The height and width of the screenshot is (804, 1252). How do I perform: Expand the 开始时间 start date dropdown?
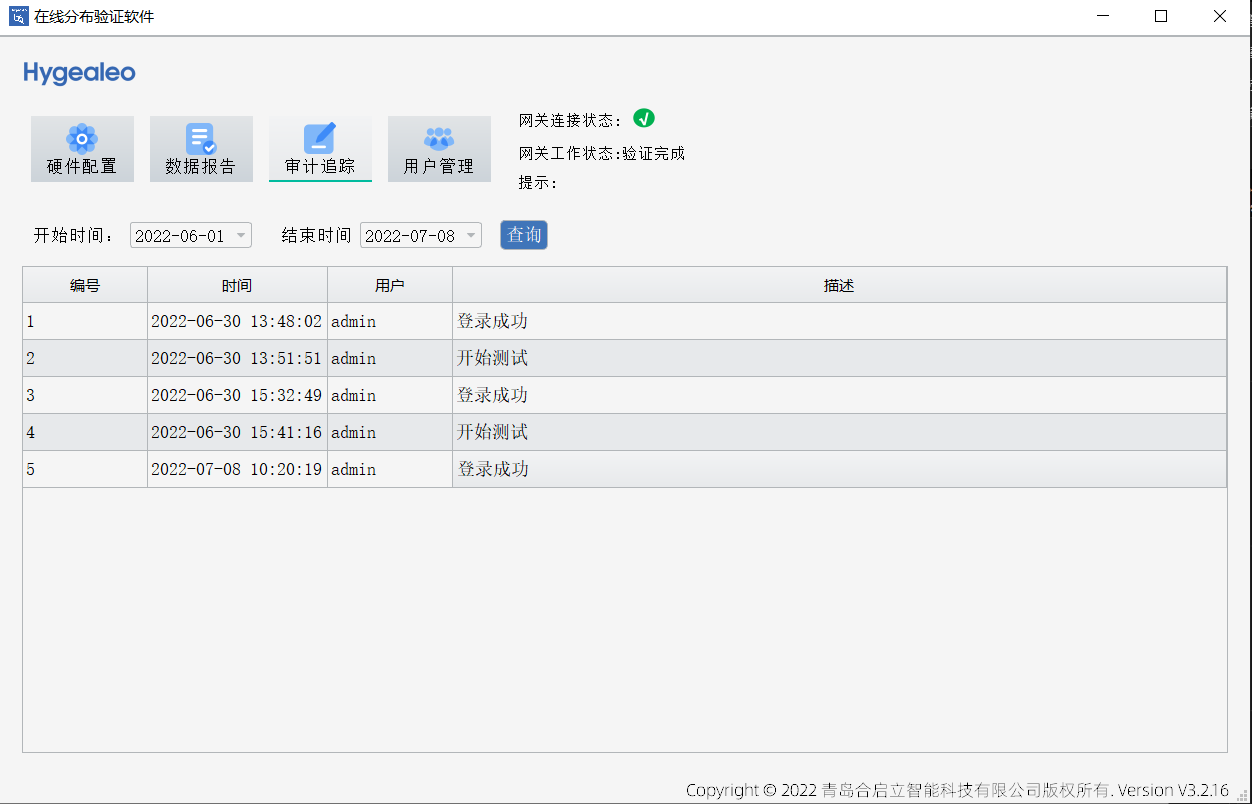pyautogui.click(x=240, y=236)
